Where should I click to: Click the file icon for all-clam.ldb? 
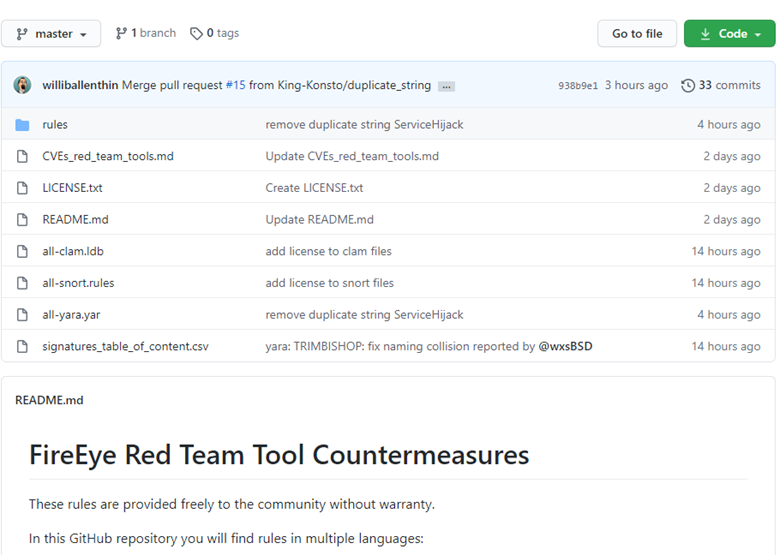[22, 251]
